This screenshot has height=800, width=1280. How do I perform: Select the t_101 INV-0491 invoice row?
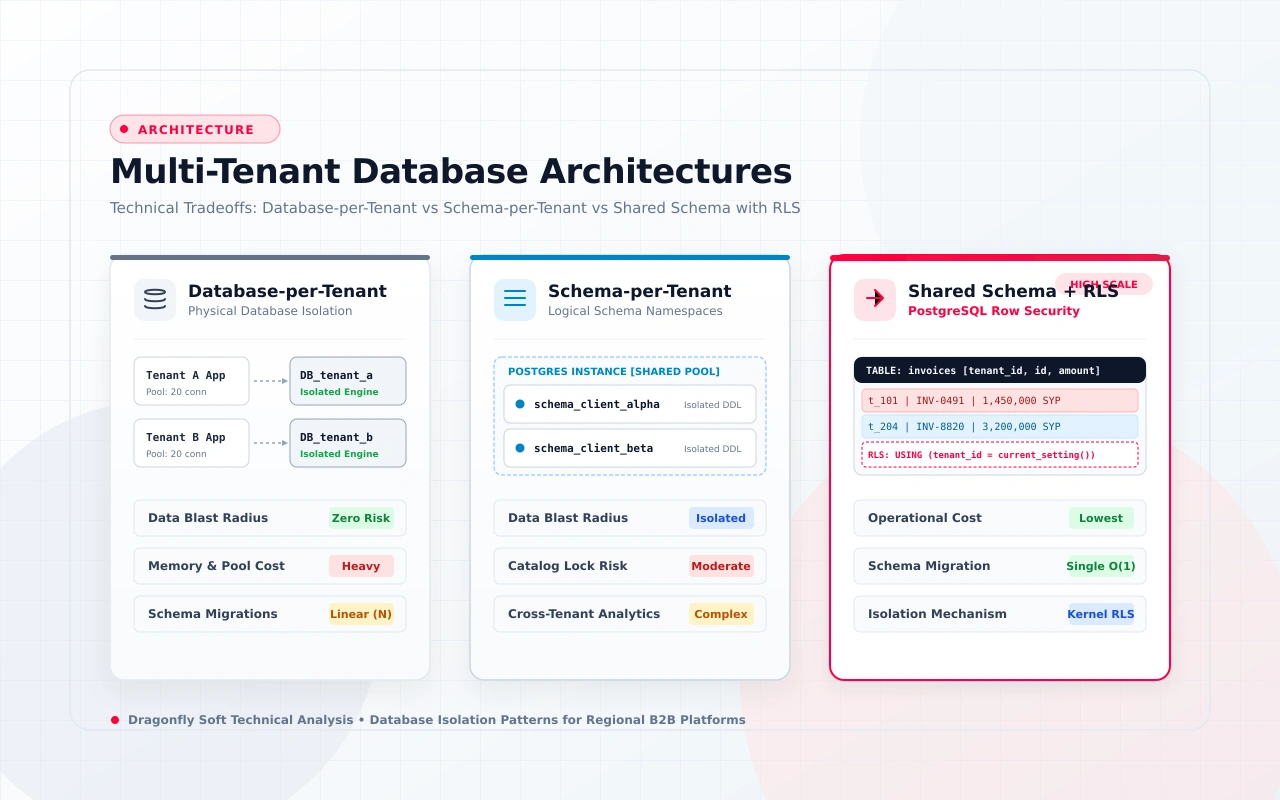[x=1000, y=400]
